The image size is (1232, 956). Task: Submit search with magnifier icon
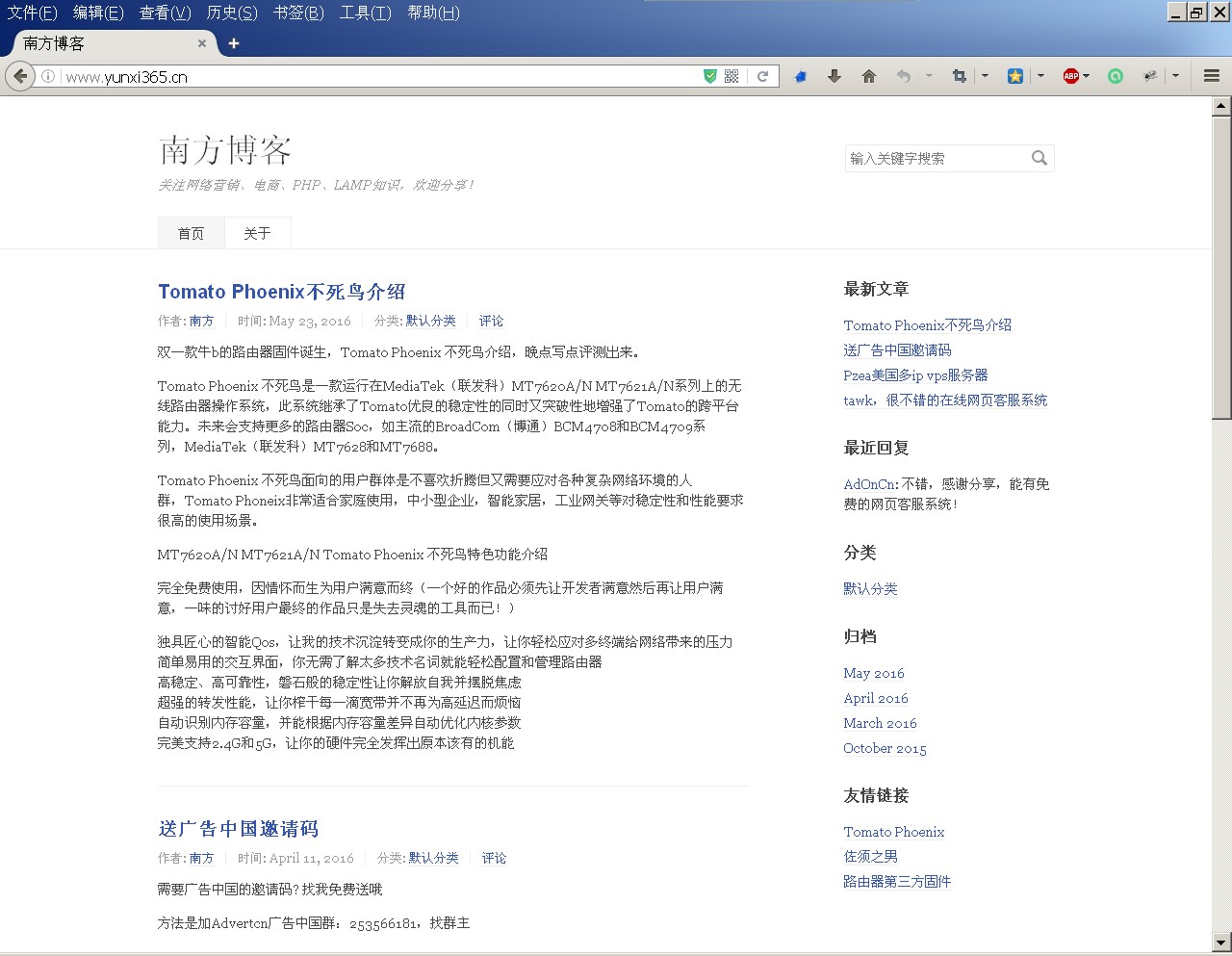point(1039,158)
